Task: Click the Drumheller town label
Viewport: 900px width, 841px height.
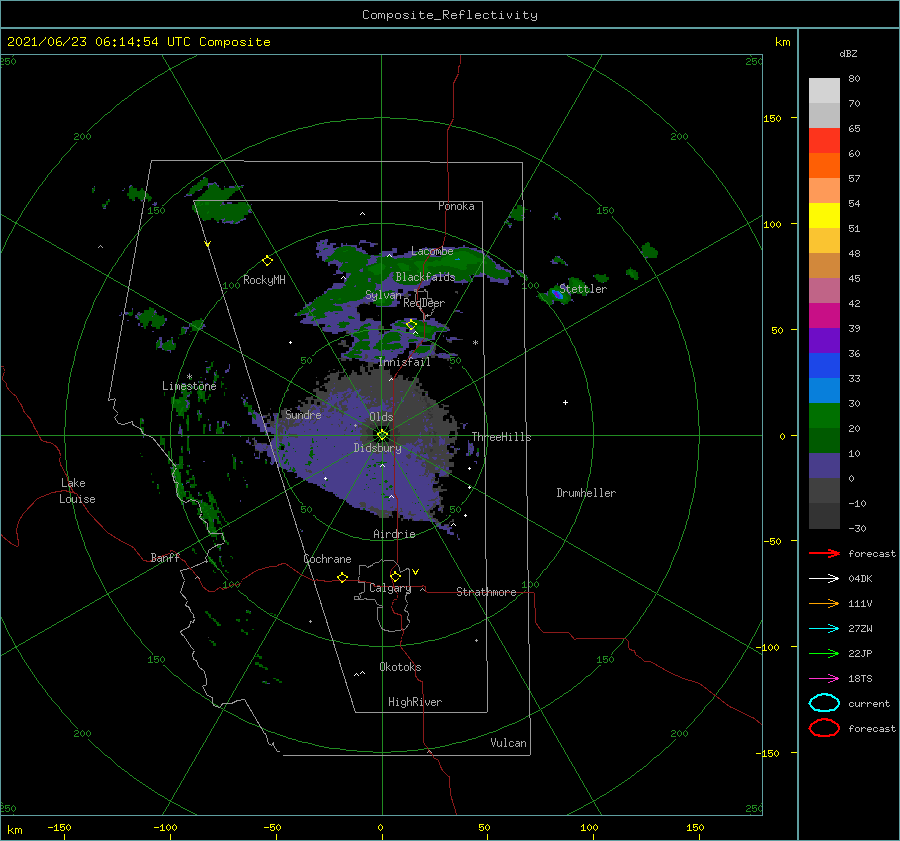Action: coord(586,493)
